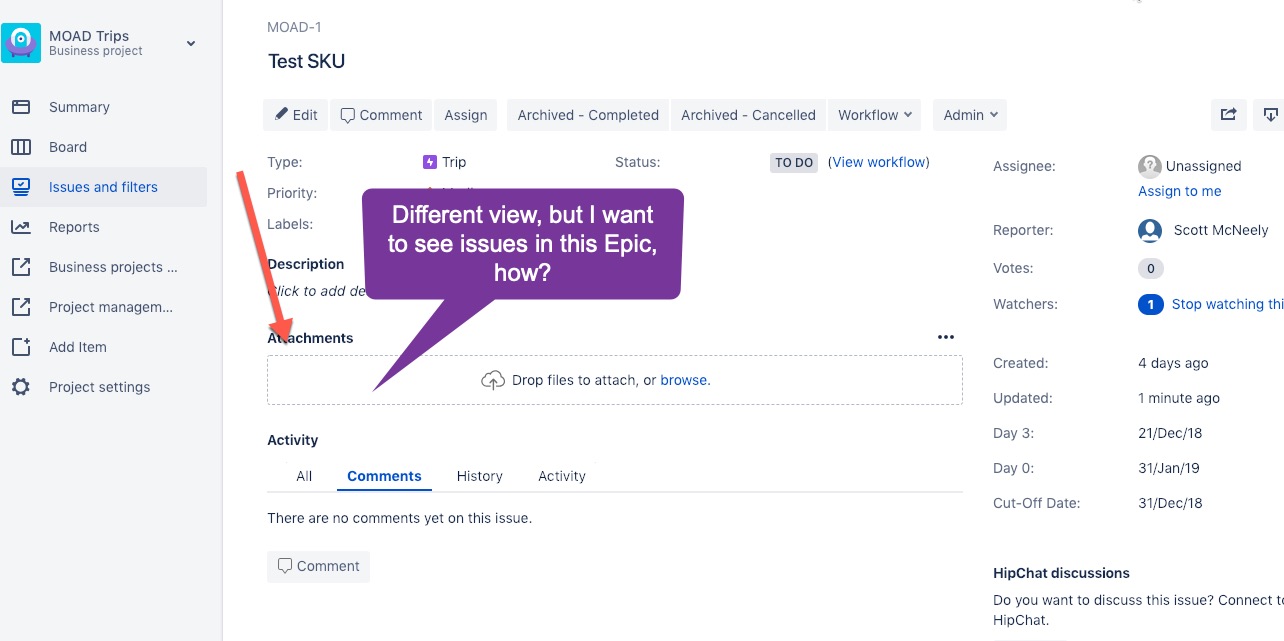Open the Summary view in sidebar
The height and width of the screenshot is (641, 1284).
(x=79, y=107)
